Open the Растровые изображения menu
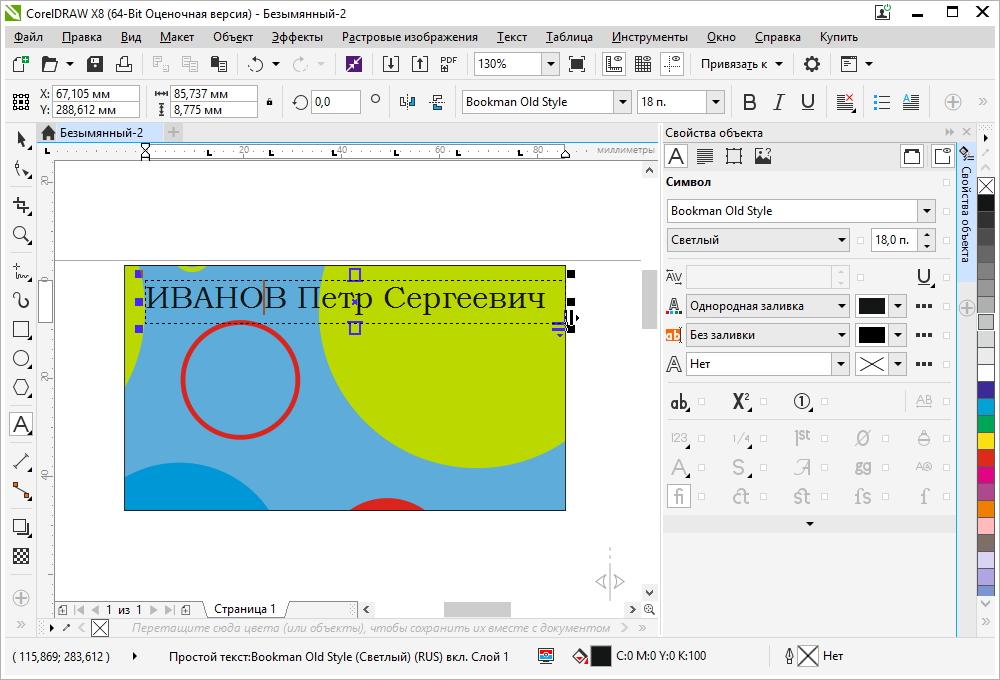 [x=409, y=37]
